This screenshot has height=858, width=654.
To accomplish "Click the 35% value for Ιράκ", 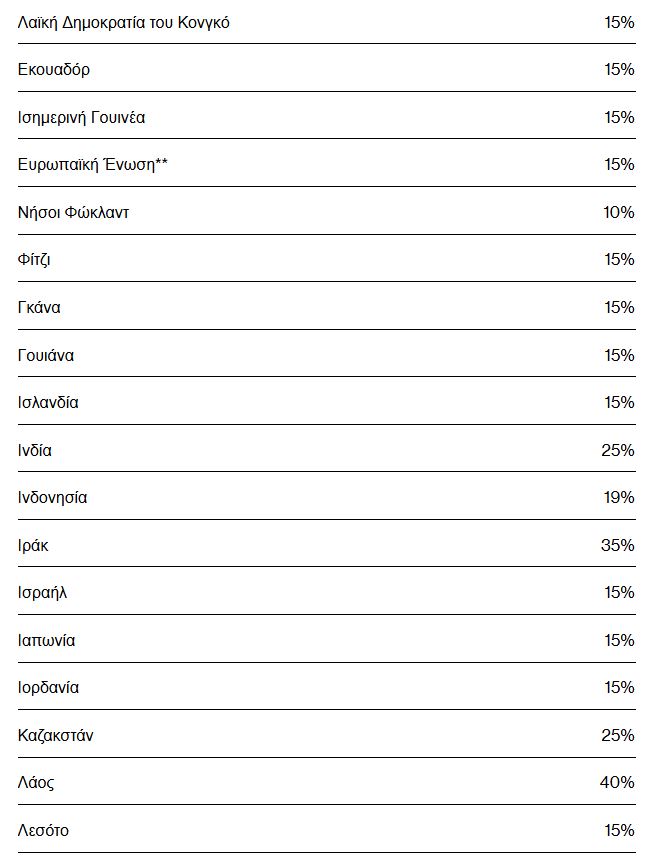I will click(618, 544).
